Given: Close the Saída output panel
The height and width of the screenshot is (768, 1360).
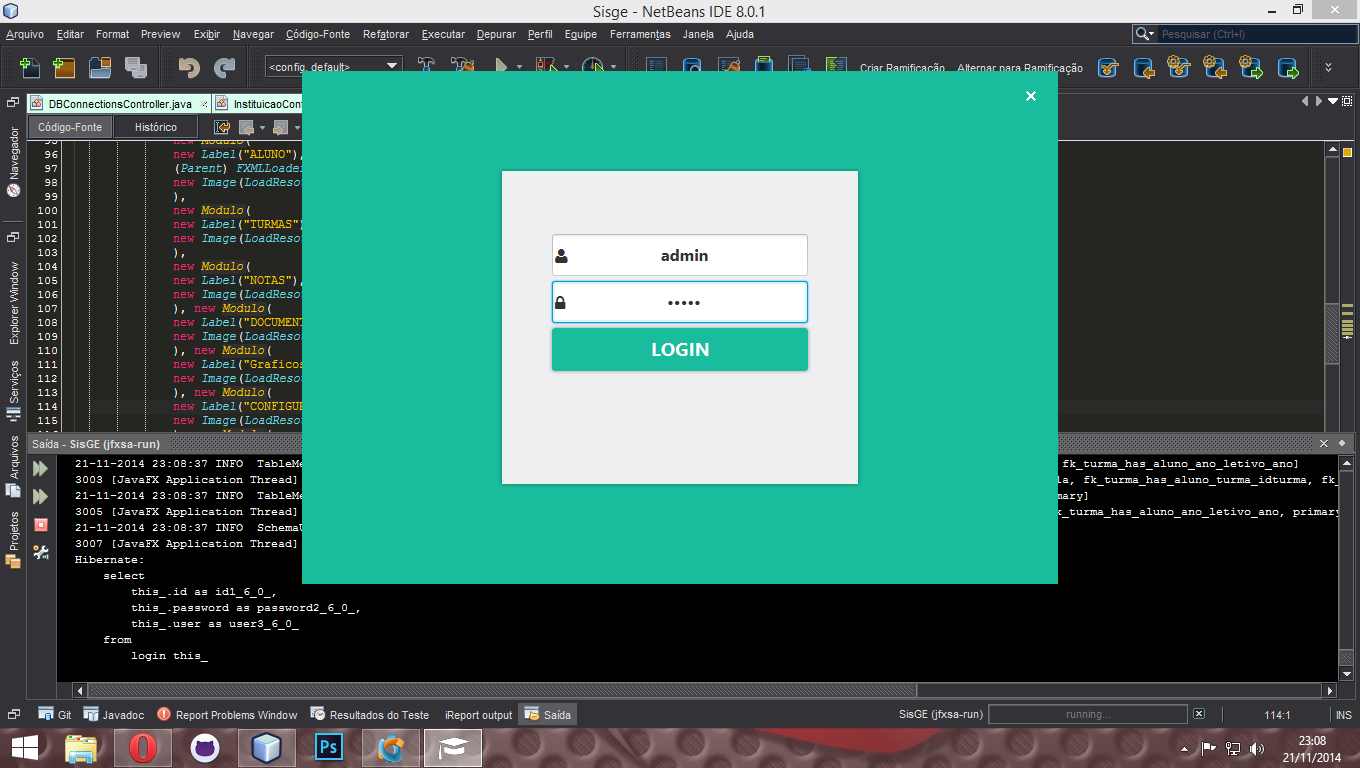Looking at the screenshot, I should [1324, 443].
